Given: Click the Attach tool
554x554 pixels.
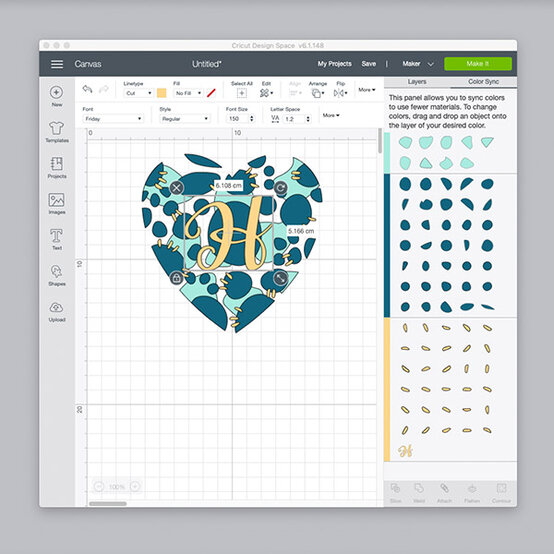Looking at the screenshot, I should [x=444, y=492].
